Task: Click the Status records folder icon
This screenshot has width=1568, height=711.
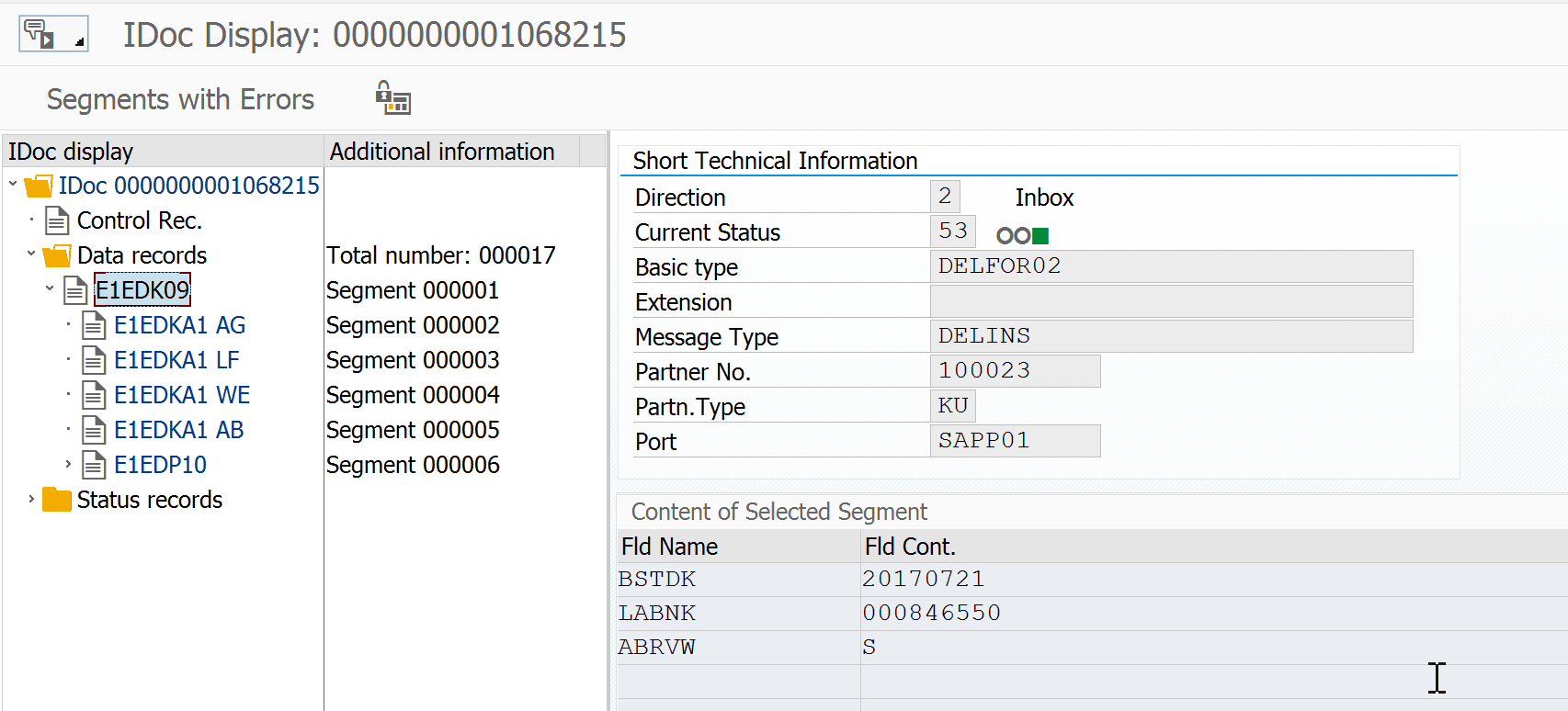Action: [57, 500]
